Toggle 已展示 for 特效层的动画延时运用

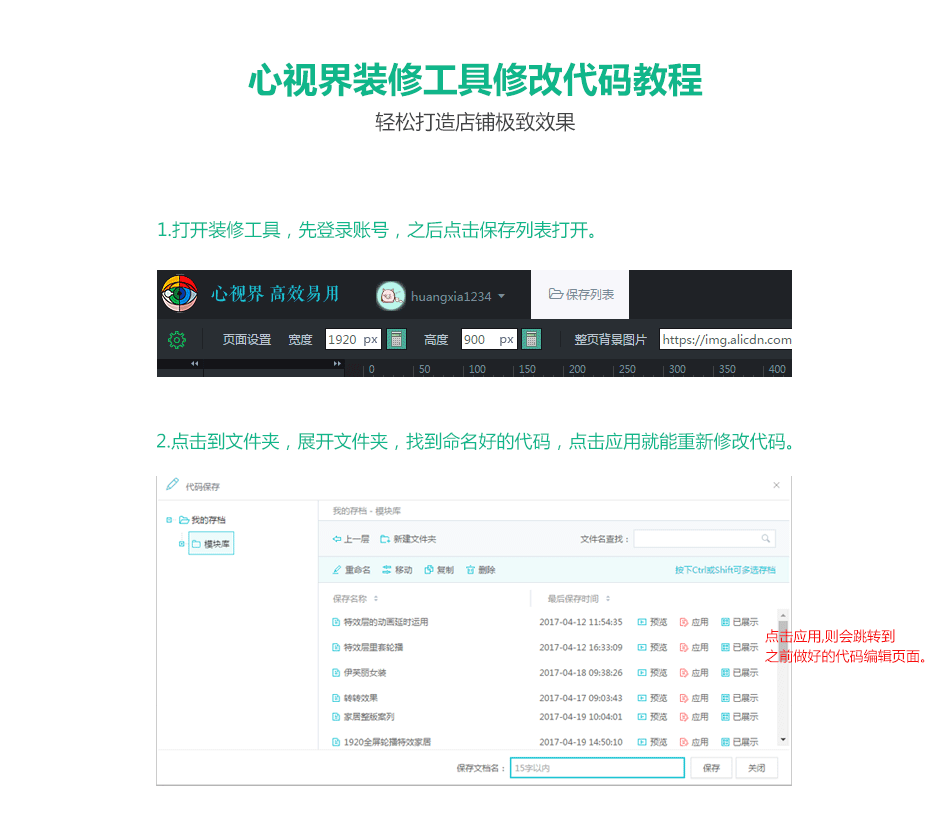[x=740, y=622]
